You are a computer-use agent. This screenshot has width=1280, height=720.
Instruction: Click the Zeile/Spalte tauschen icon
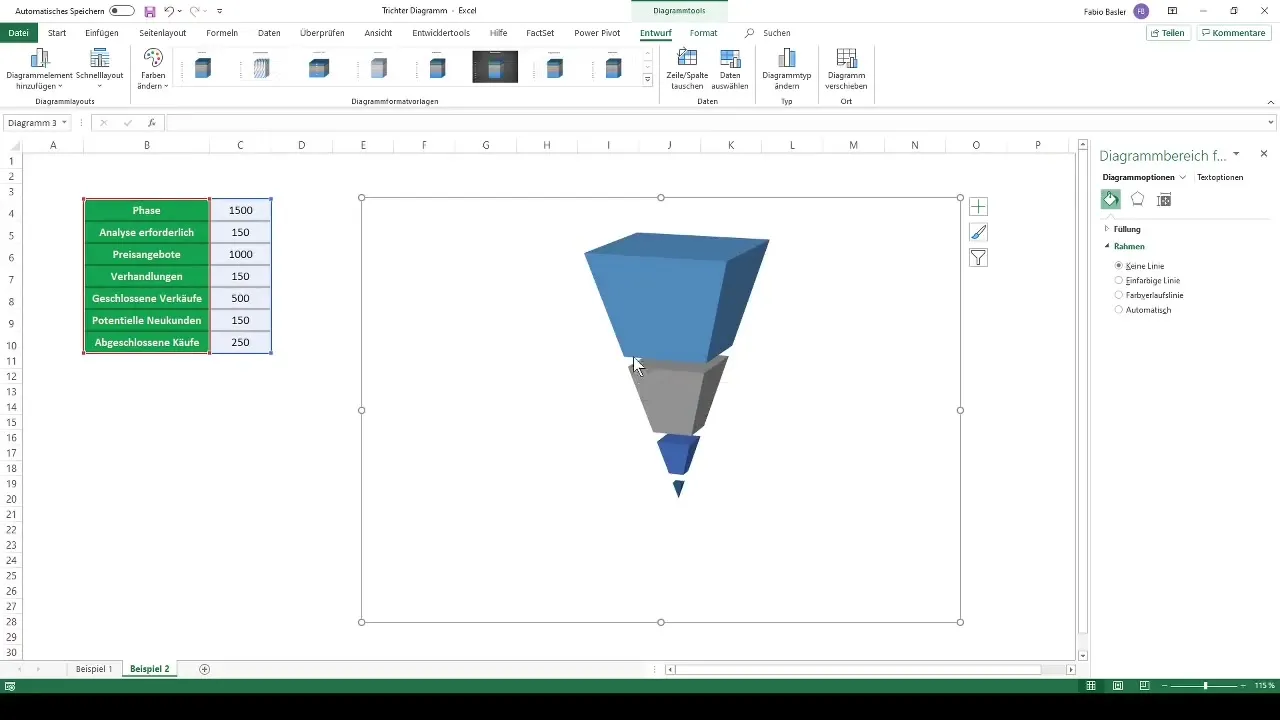[687, 58]
